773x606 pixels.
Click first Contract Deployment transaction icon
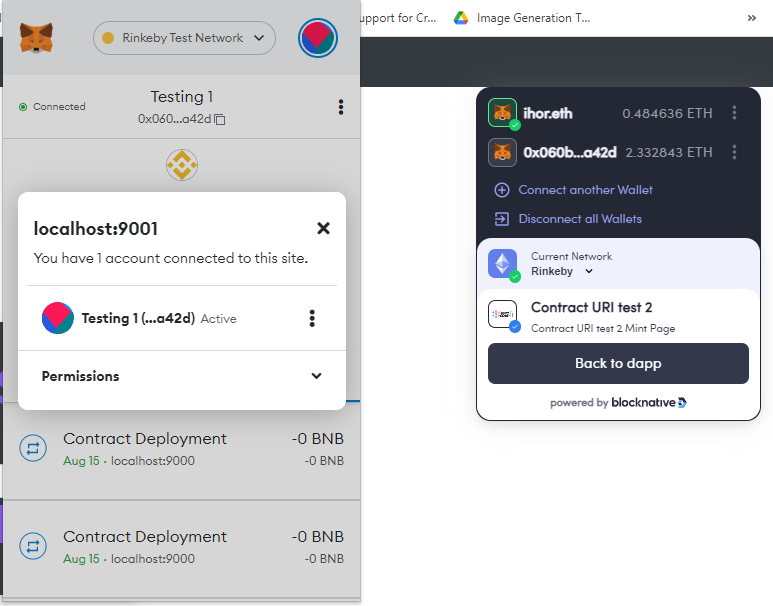coord(33,448)
